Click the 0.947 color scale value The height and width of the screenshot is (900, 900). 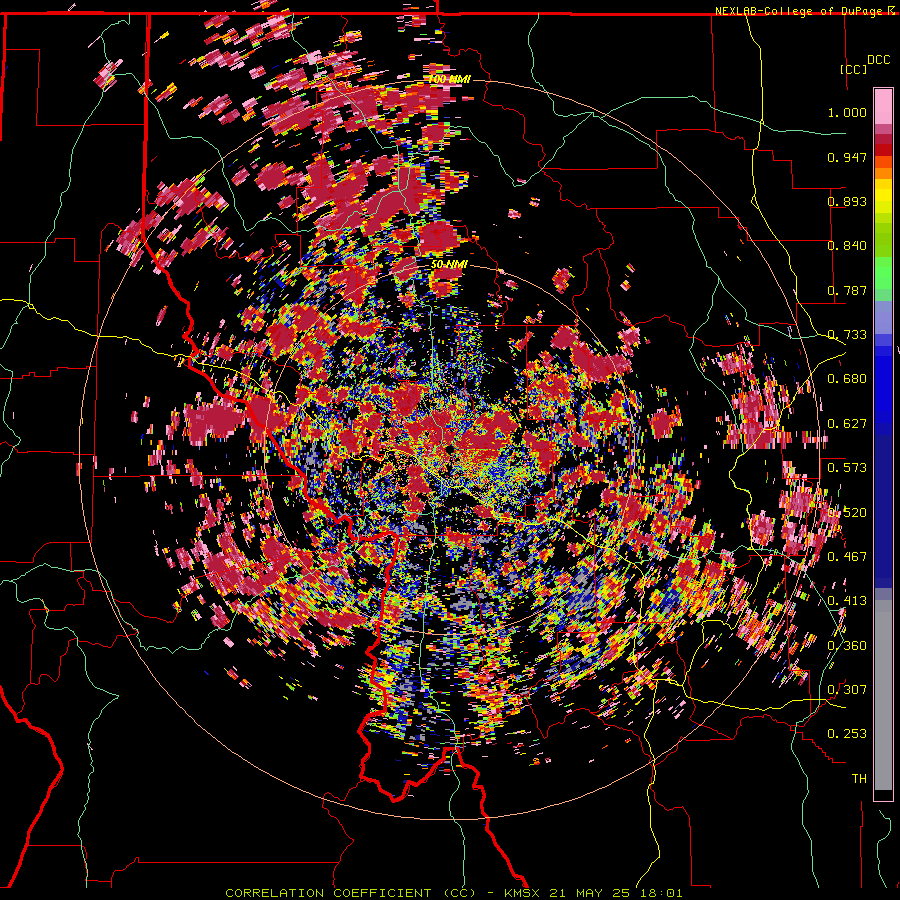tap(847, 157)
